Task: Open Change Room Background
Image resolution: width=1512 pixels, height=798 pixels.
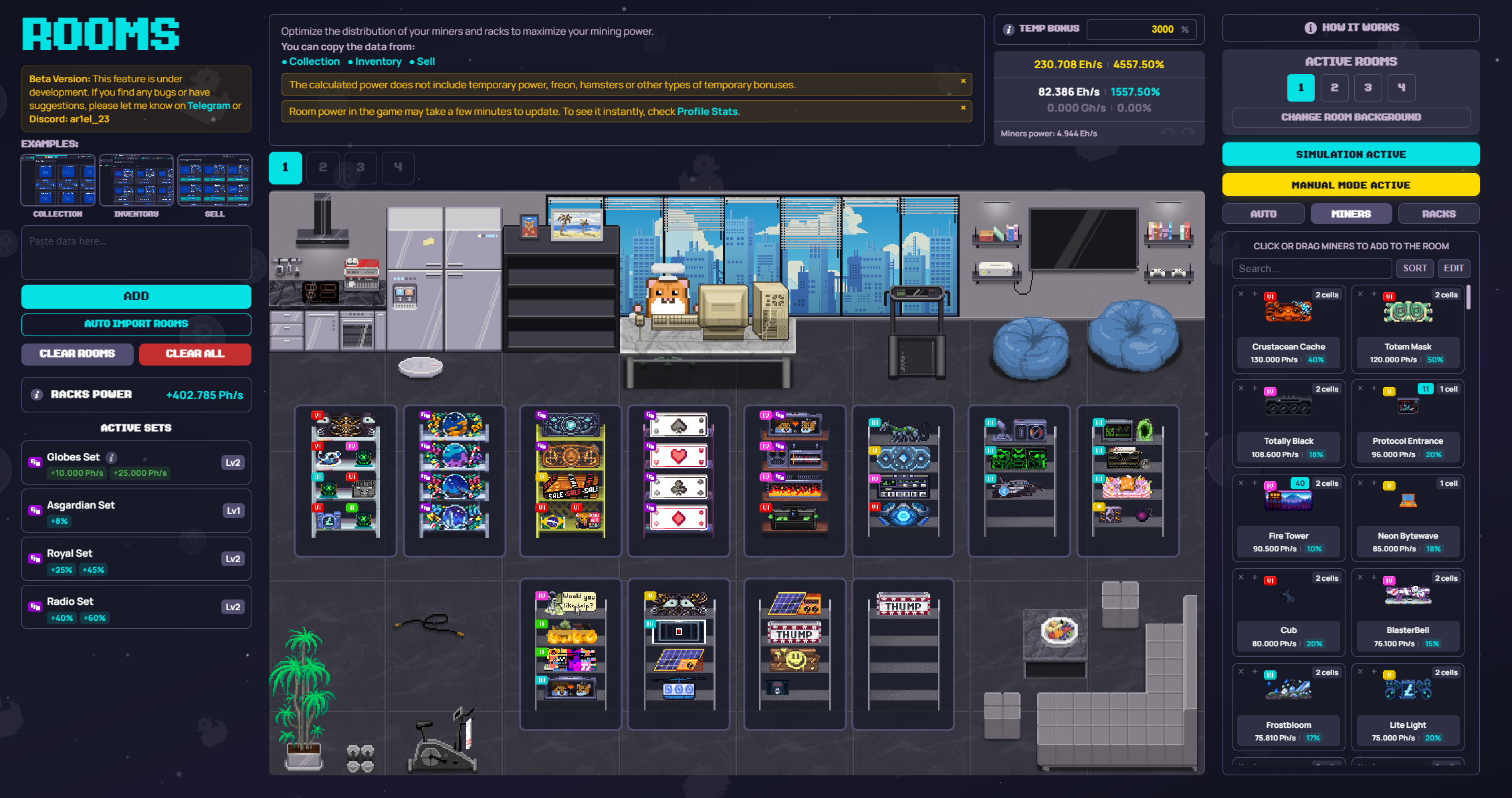Action: tap(1351, 118)
